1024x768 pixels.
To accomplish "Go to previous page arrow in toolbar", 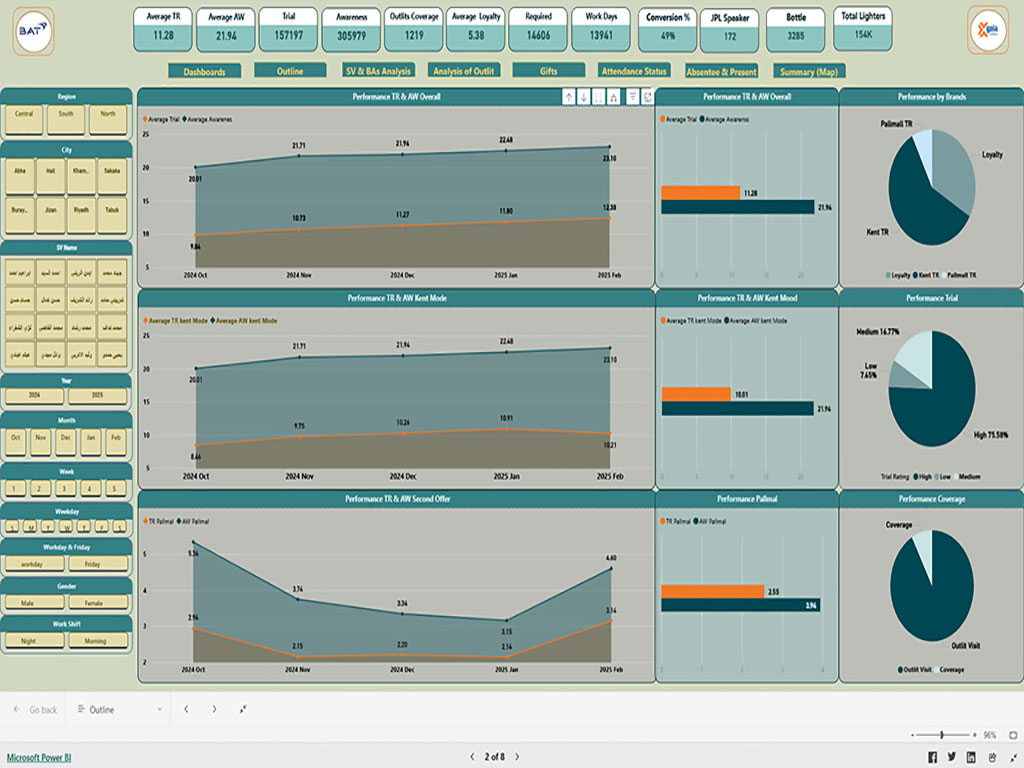I will tap(186, 709).
